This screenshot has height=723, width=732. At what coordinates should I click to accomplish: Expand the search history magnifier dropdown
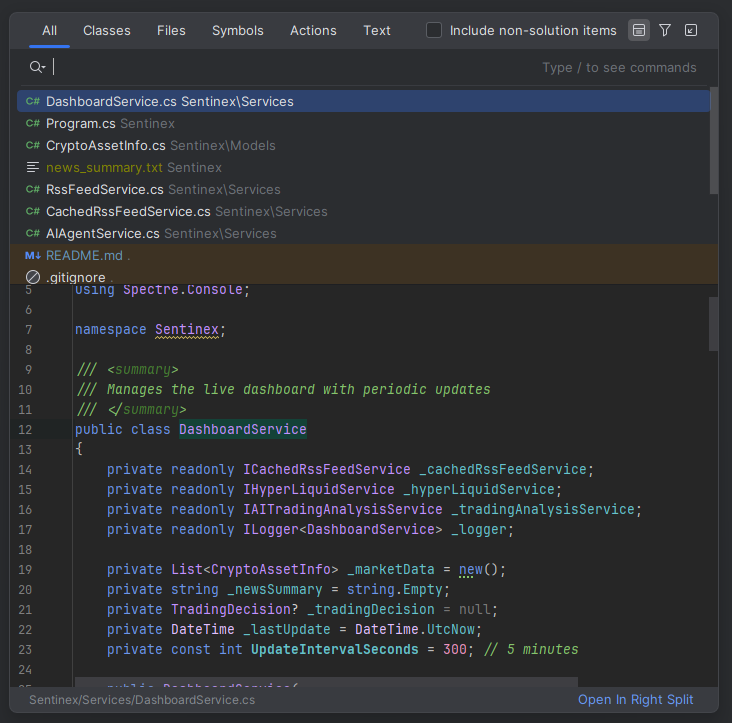coord(37,67)
